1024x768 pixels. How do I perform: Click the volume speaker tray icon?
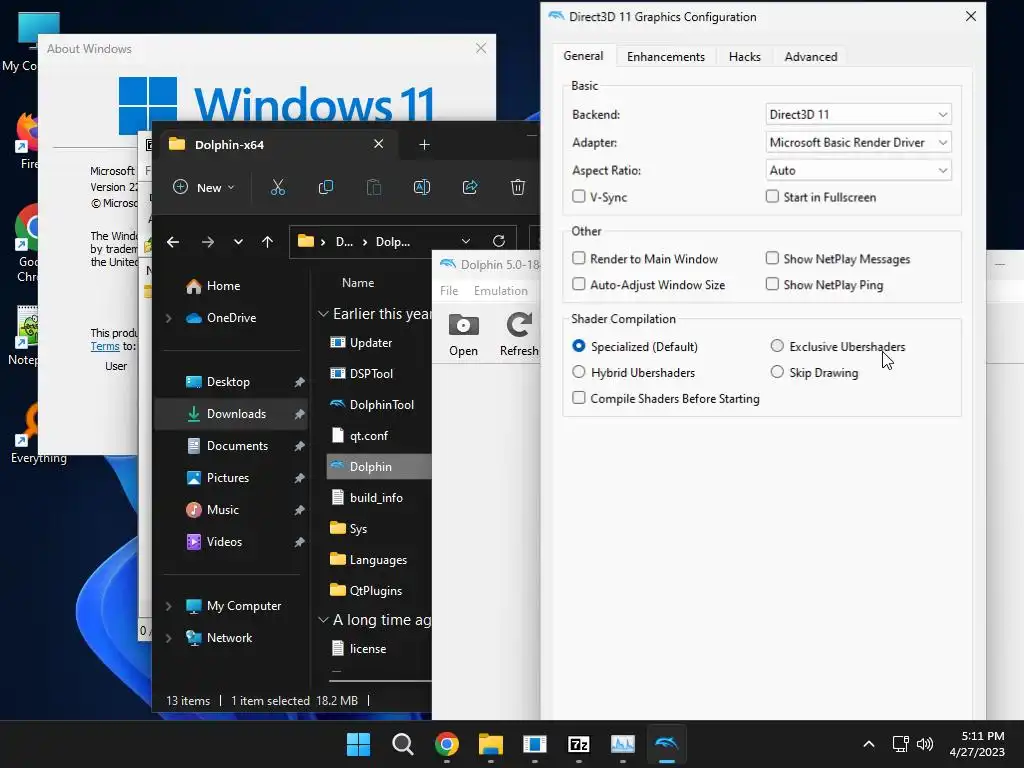(x=925, y=744)
